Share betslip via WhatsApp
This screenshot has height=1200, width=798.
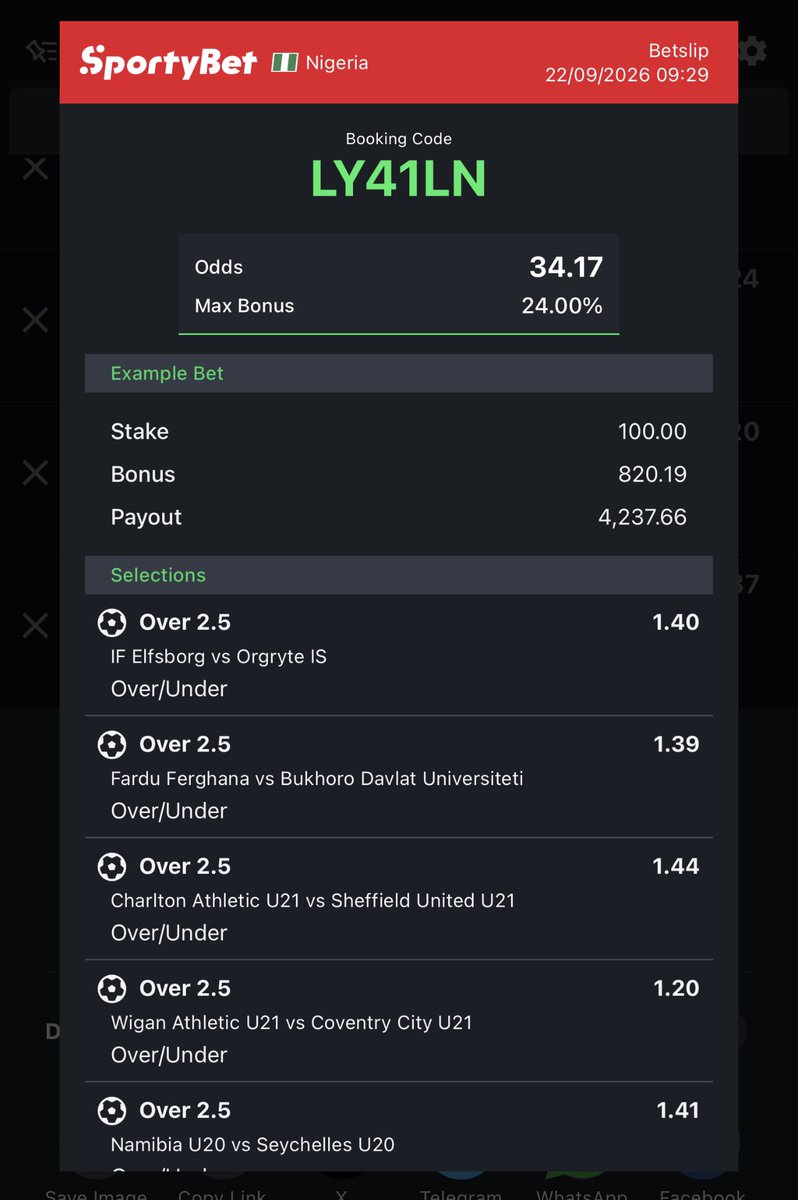coord(581,1193)
